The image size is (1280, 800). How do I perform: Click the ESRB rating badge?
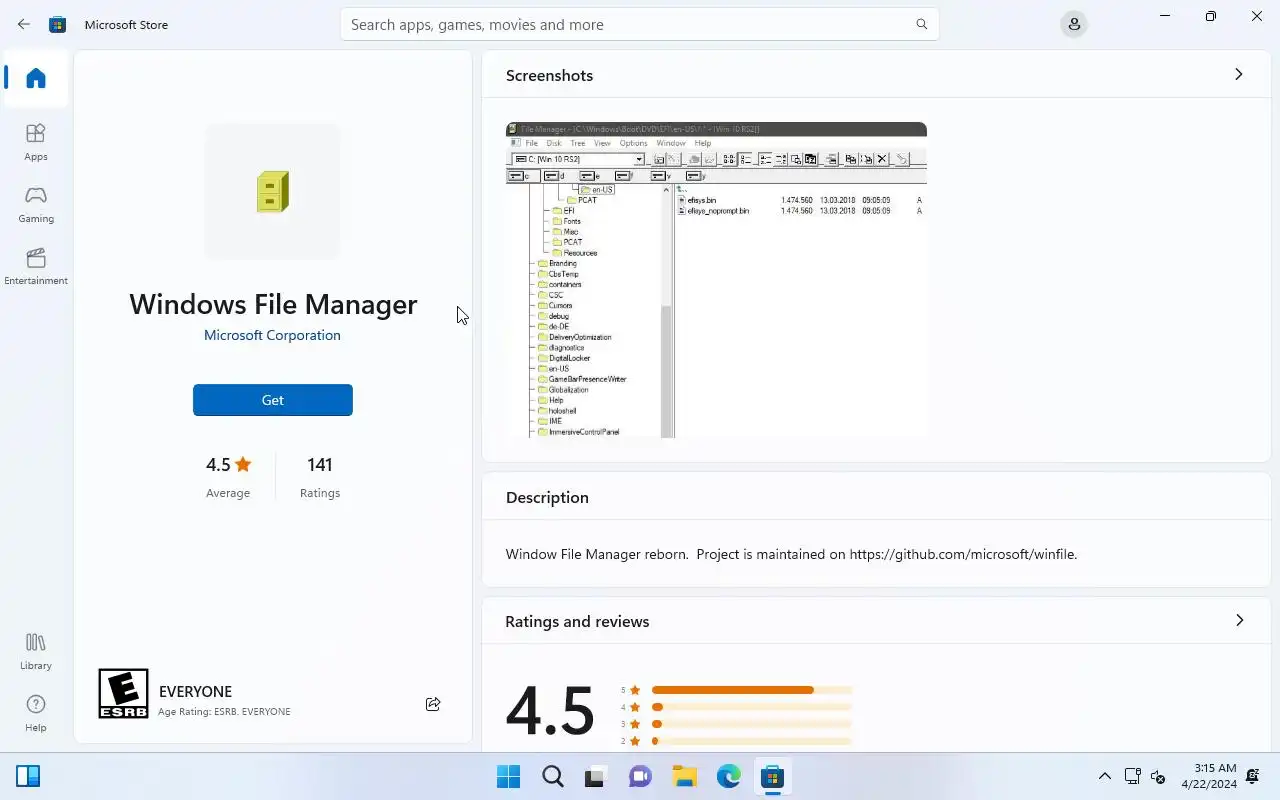point(123,693)
